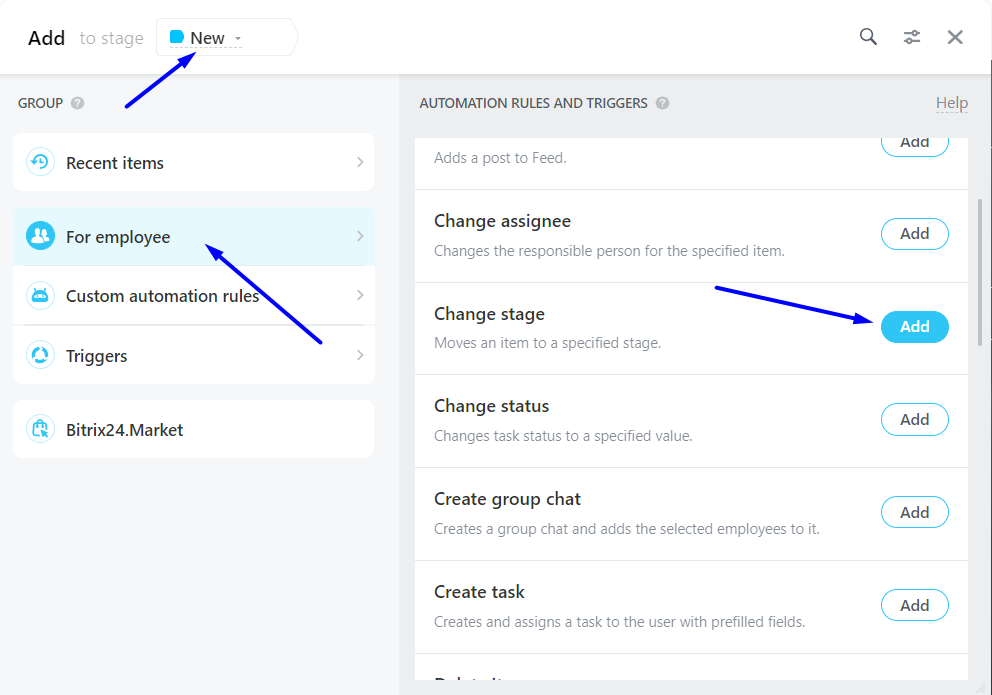The width and height of the screenshot is (992, 695).
Task: Click help icon beside Automation Rules and Triggers
Action: click(662, 103)
